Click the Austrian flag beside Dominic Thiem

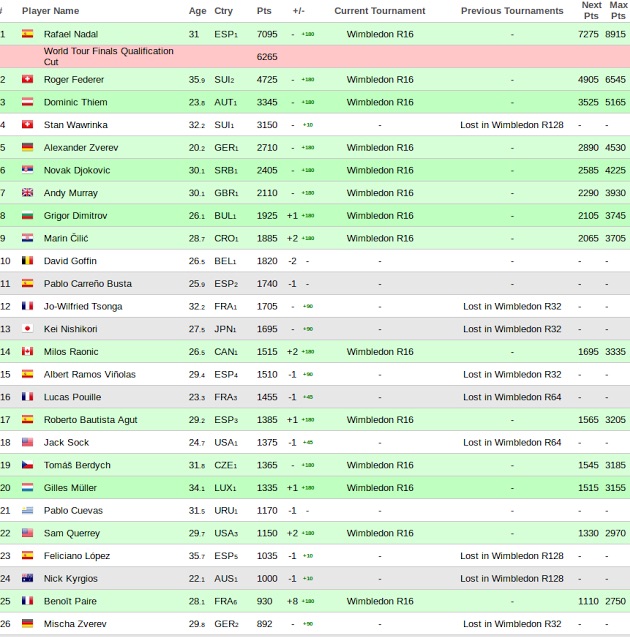[x=27, y=102]
